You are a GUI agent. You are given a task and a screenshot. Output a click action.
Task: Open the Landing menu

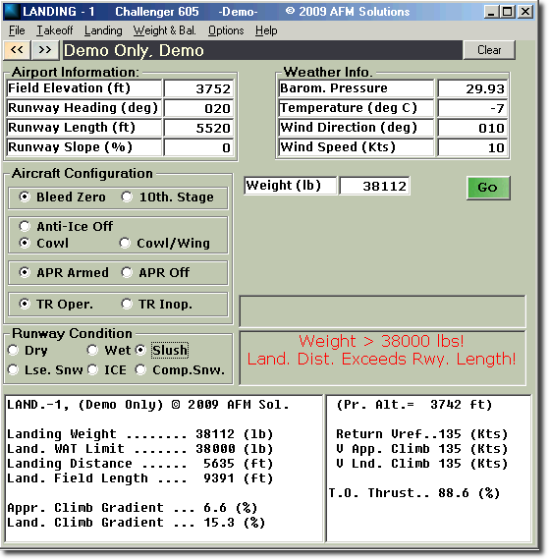103,31
